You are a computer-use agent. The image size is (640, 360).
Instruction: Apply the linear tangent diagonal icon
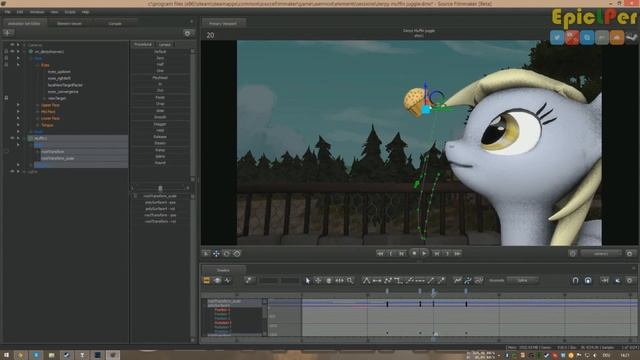[430, 280]
